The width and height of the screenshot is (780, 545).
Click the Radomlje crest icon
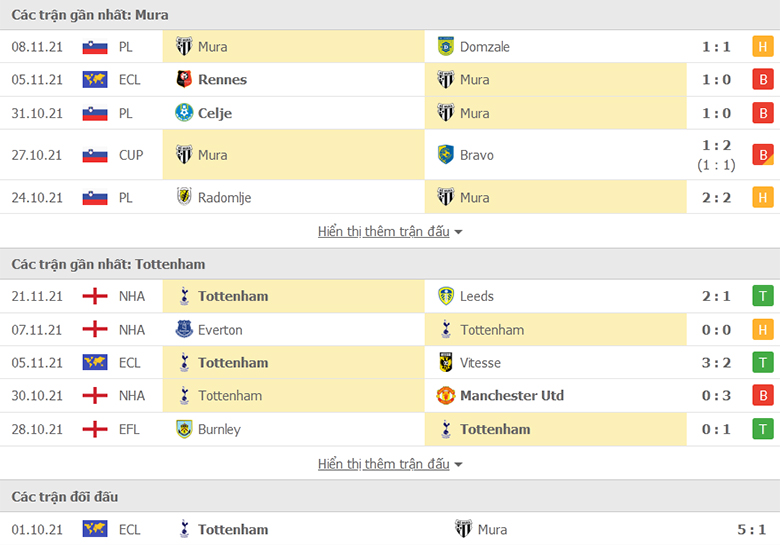coord(184,197)
